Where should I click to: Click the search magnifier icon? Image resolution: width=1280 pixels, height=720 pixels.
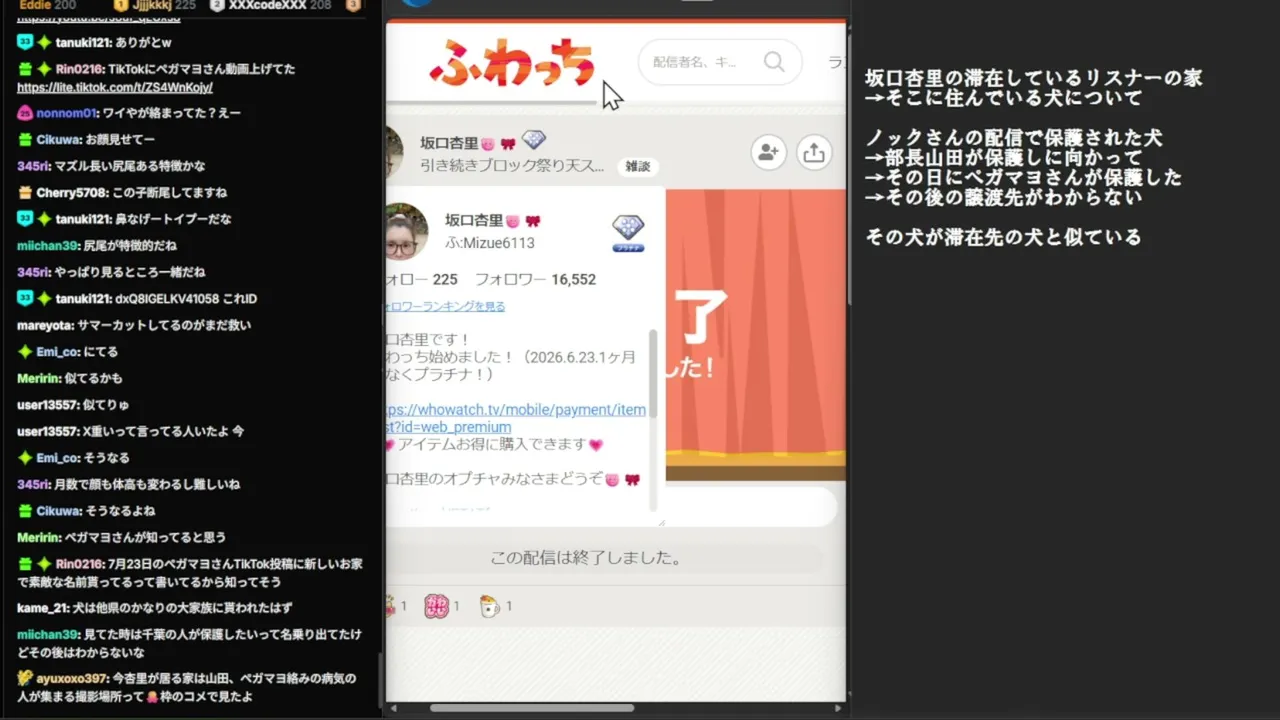pyautogui.click(x=774, y=62)
